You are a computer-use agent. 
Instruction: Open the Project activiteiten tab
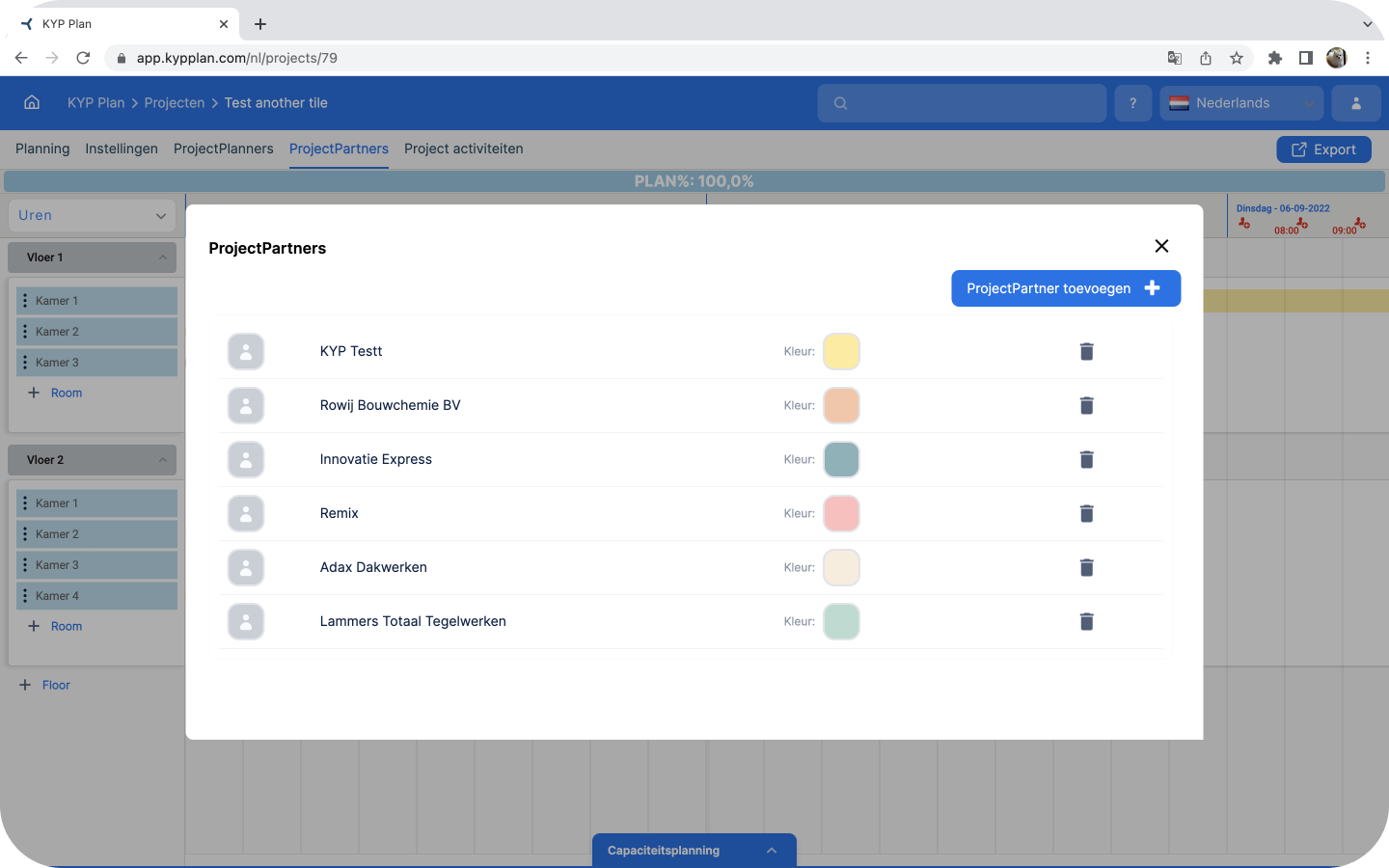[464, 149]
